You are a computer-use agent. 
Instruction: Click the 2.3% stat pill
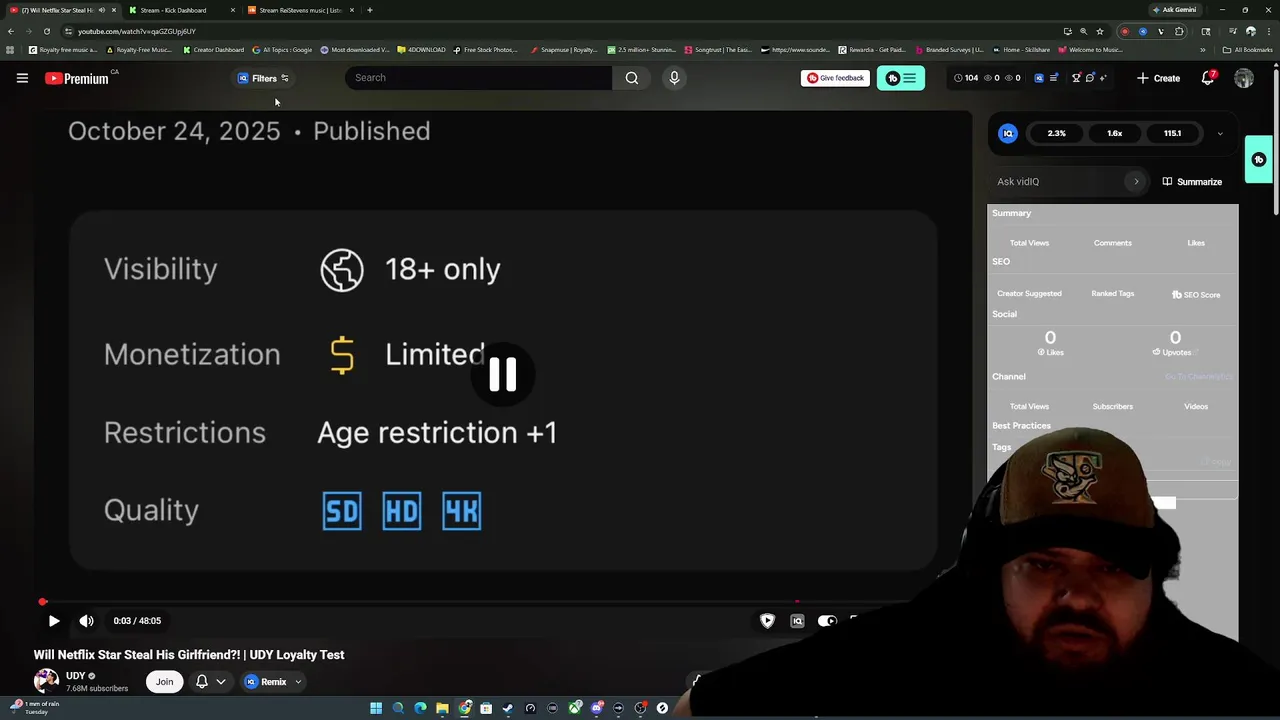(1057, 133)
